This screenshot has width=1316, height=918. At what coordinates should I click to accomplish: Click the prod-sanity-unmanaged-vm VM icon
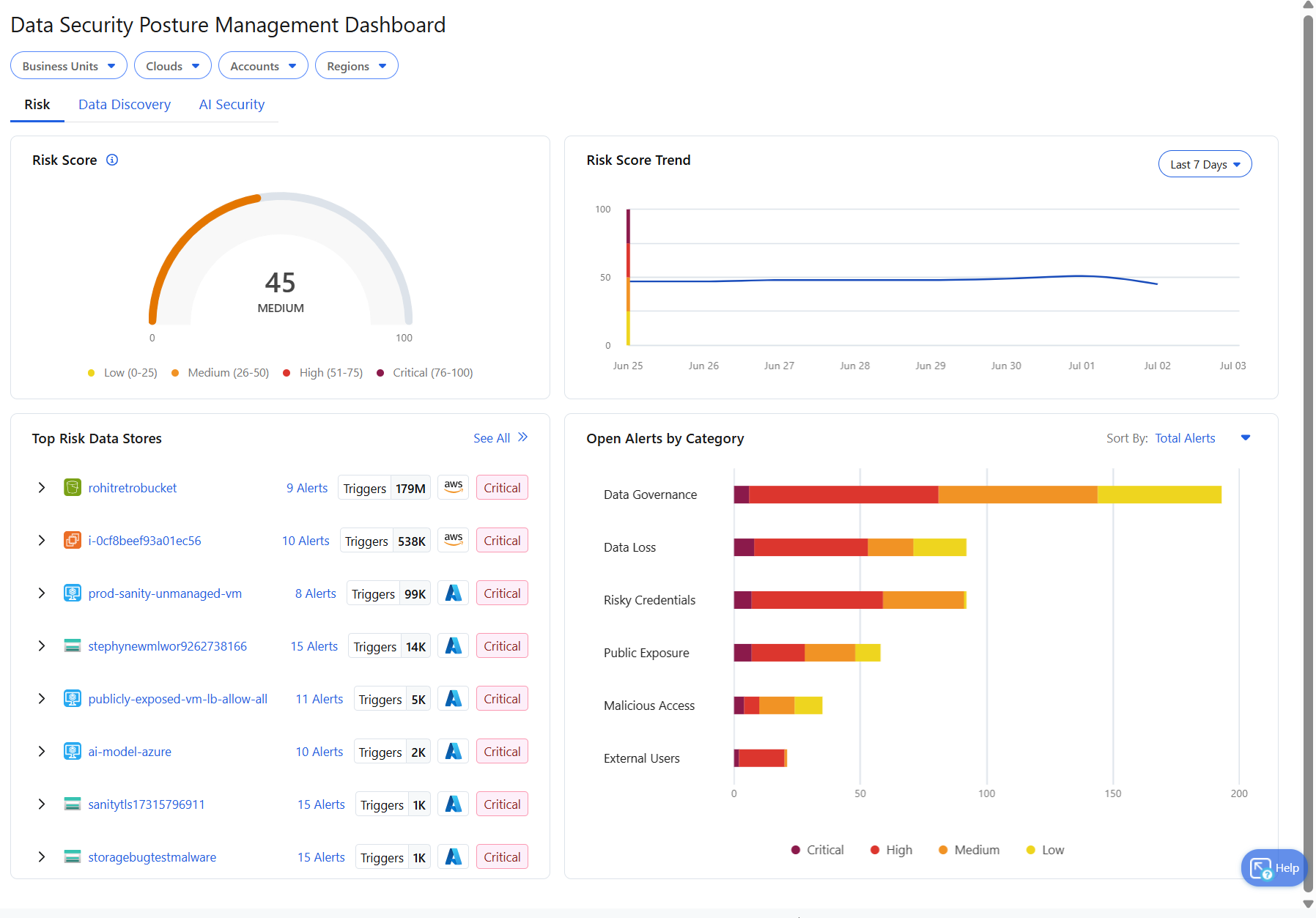coord(73,593)
